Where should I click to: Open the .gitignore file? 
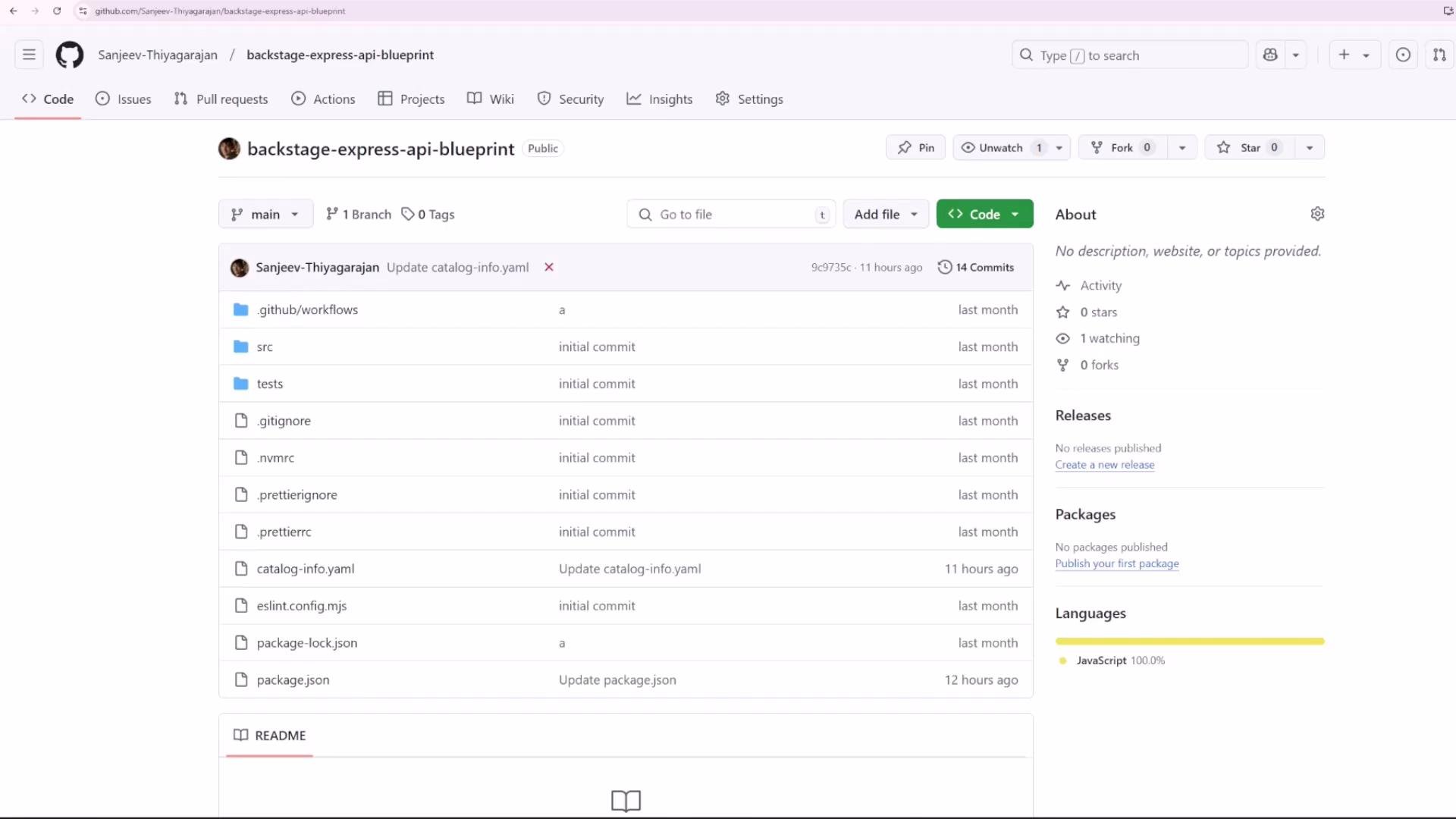click(x=284, y=421)
